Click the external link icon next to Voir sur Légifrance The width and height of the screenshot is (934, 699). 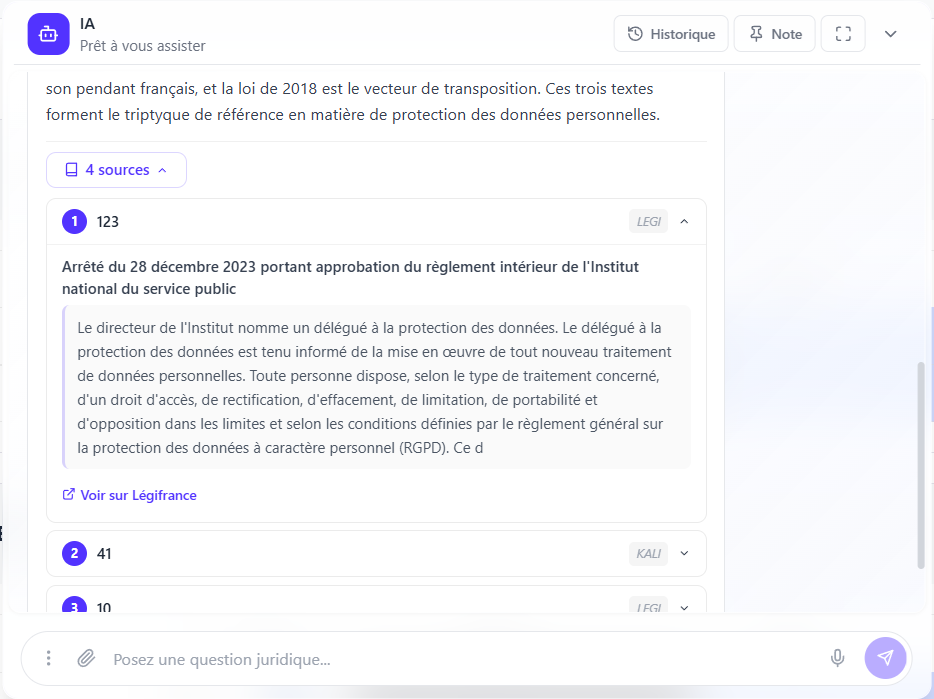pyautogui.click(x=68, y=494)
